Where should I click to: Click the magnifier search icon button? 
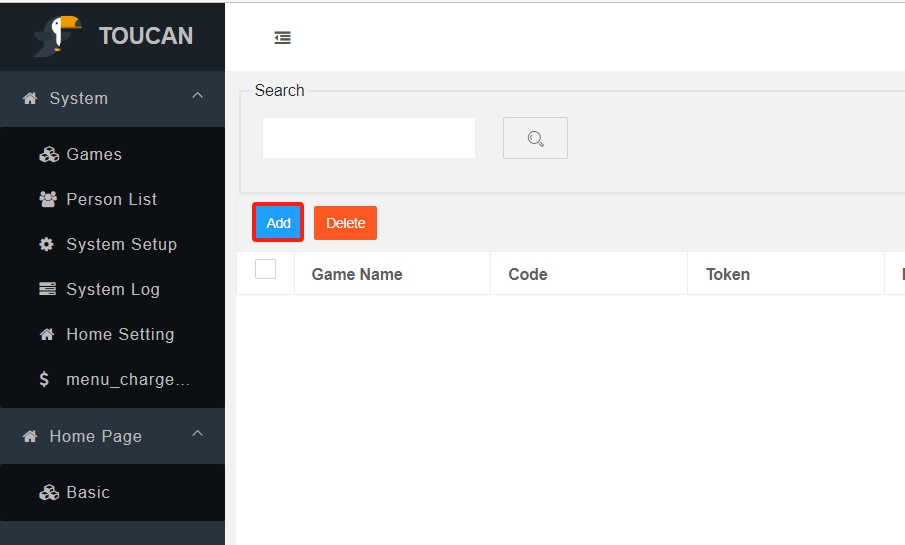(535, 138)
